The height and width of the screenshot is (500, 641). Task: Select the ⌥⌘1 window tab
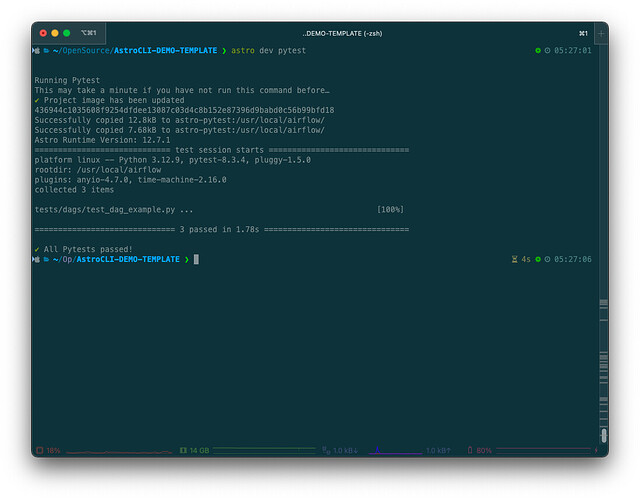tap(88, 33)
